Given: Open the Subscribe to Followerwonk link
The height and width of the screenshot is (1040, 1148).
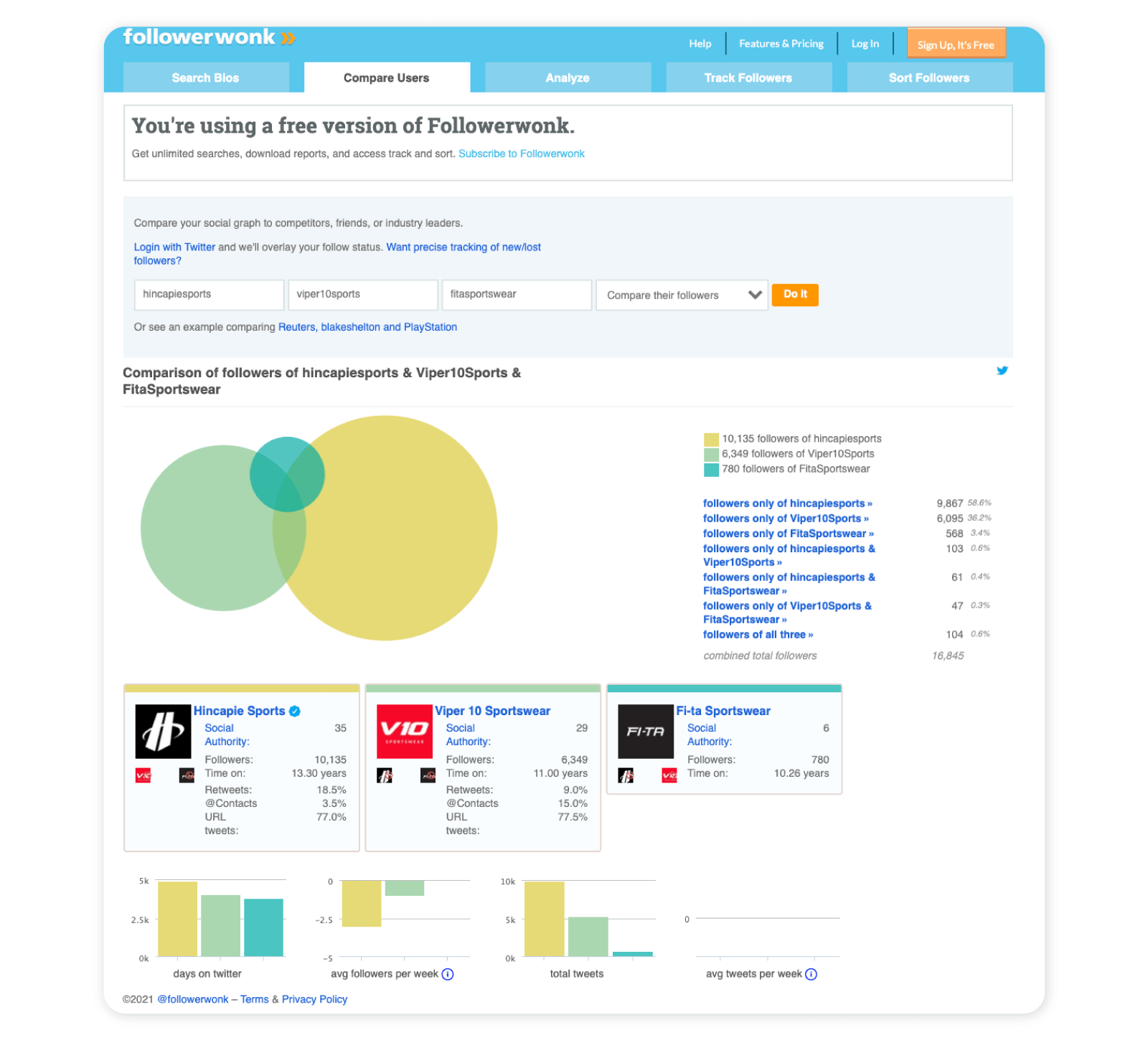Looking at the screenshot, I should (522, 153).
